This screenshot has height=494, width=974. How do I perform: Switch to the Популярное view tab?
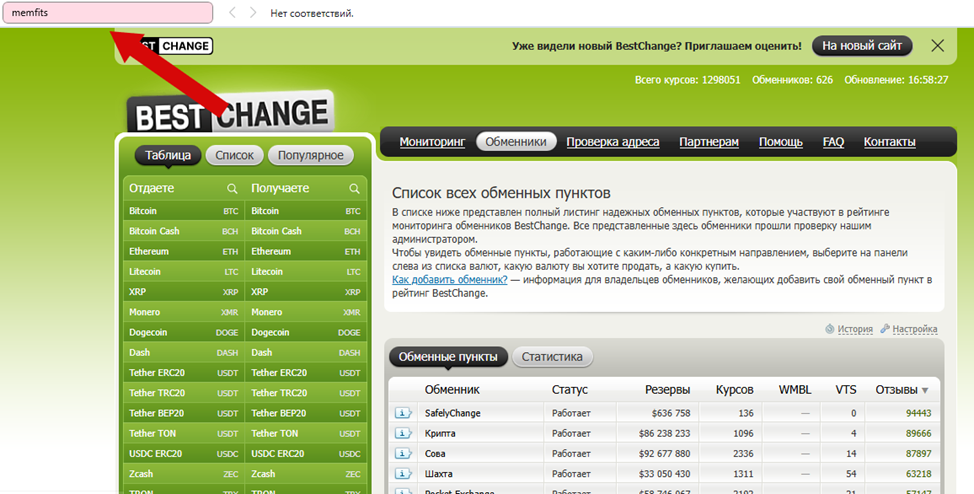(311, 155)
